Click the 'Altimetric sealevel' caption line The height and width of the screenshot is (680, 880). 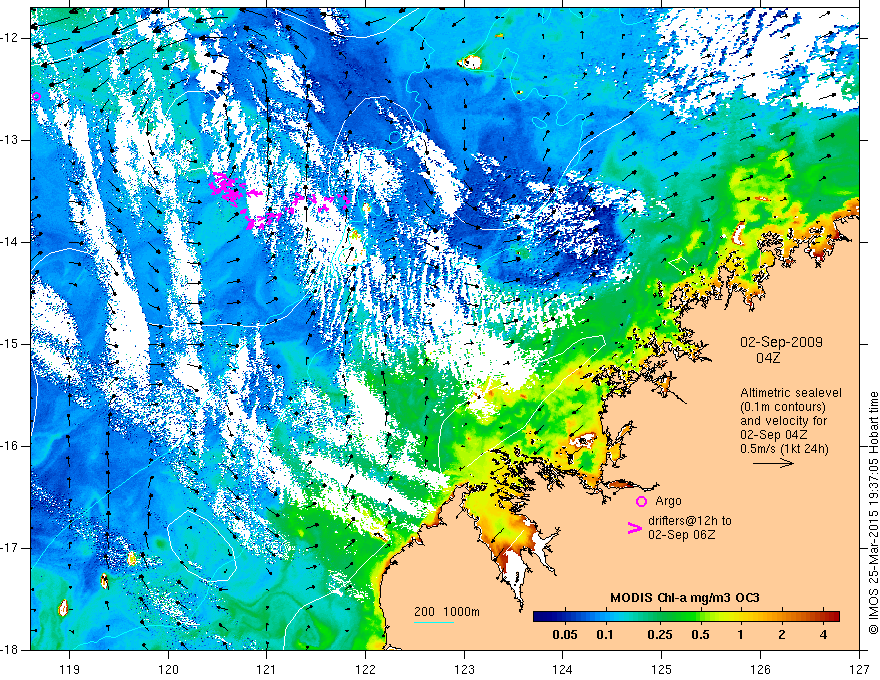[x=791, y=393]
